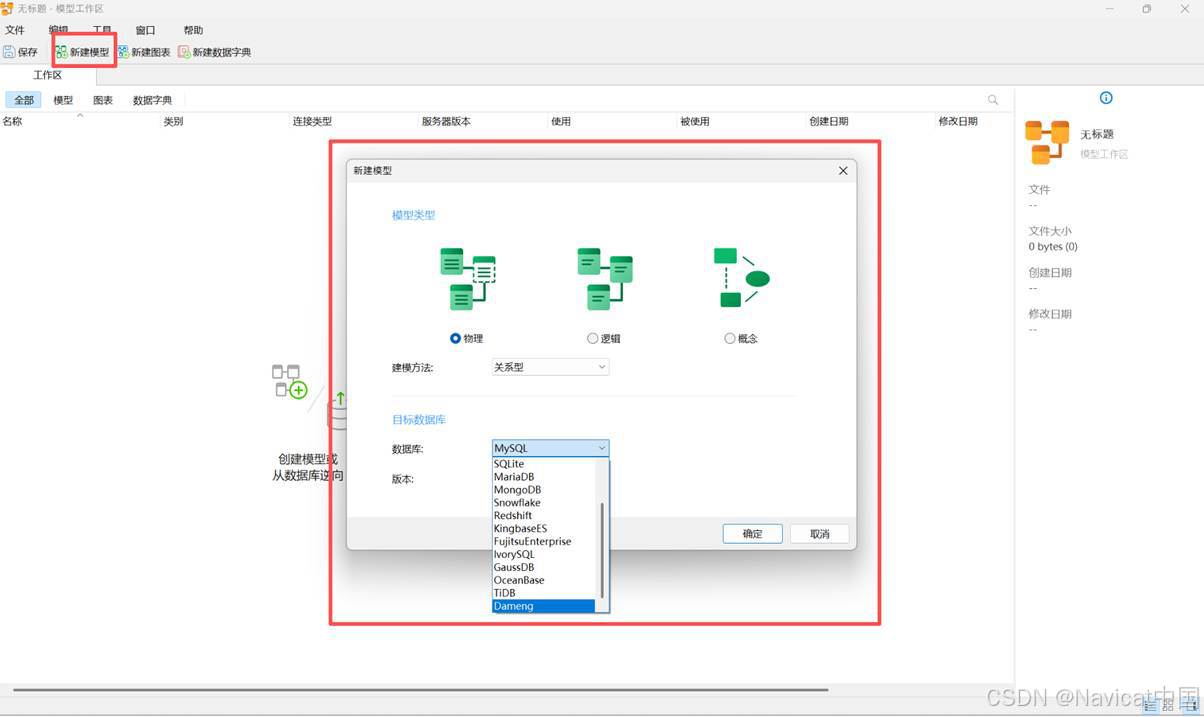Click the physical model diagram icon
1204x717 pixels.
467,278
